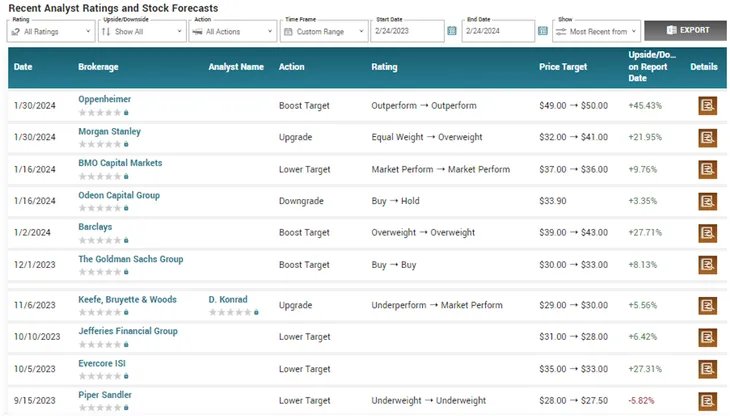The width and height of the screenshot is (730, 416).
Task: Click the EXPORT button
Action: 685,30
